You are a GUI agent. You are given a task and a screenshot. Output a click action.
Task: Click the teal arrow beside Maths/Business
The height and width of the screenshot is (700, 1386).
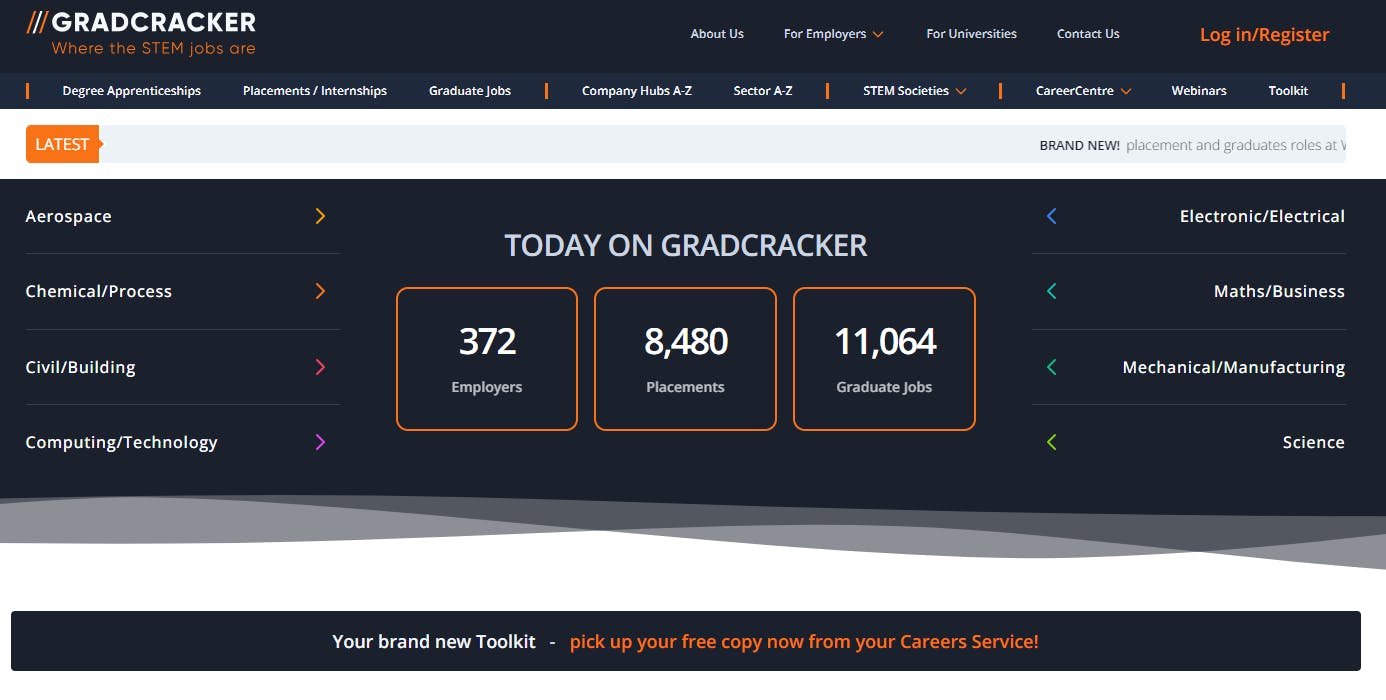click(1051, 291)
